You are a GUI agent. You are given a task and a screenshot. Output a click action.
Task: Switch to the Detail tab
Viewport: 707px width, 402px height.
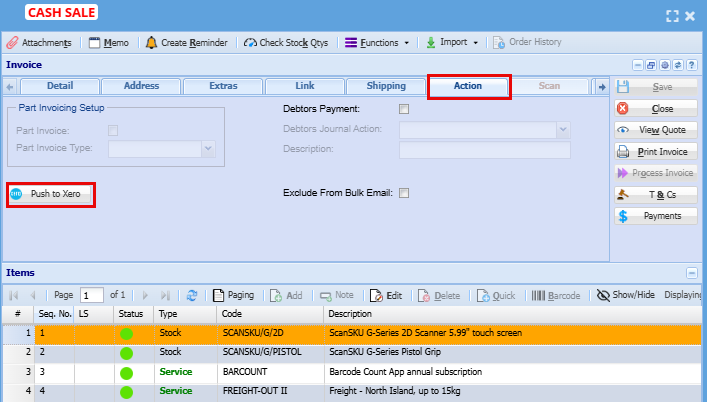59,87
